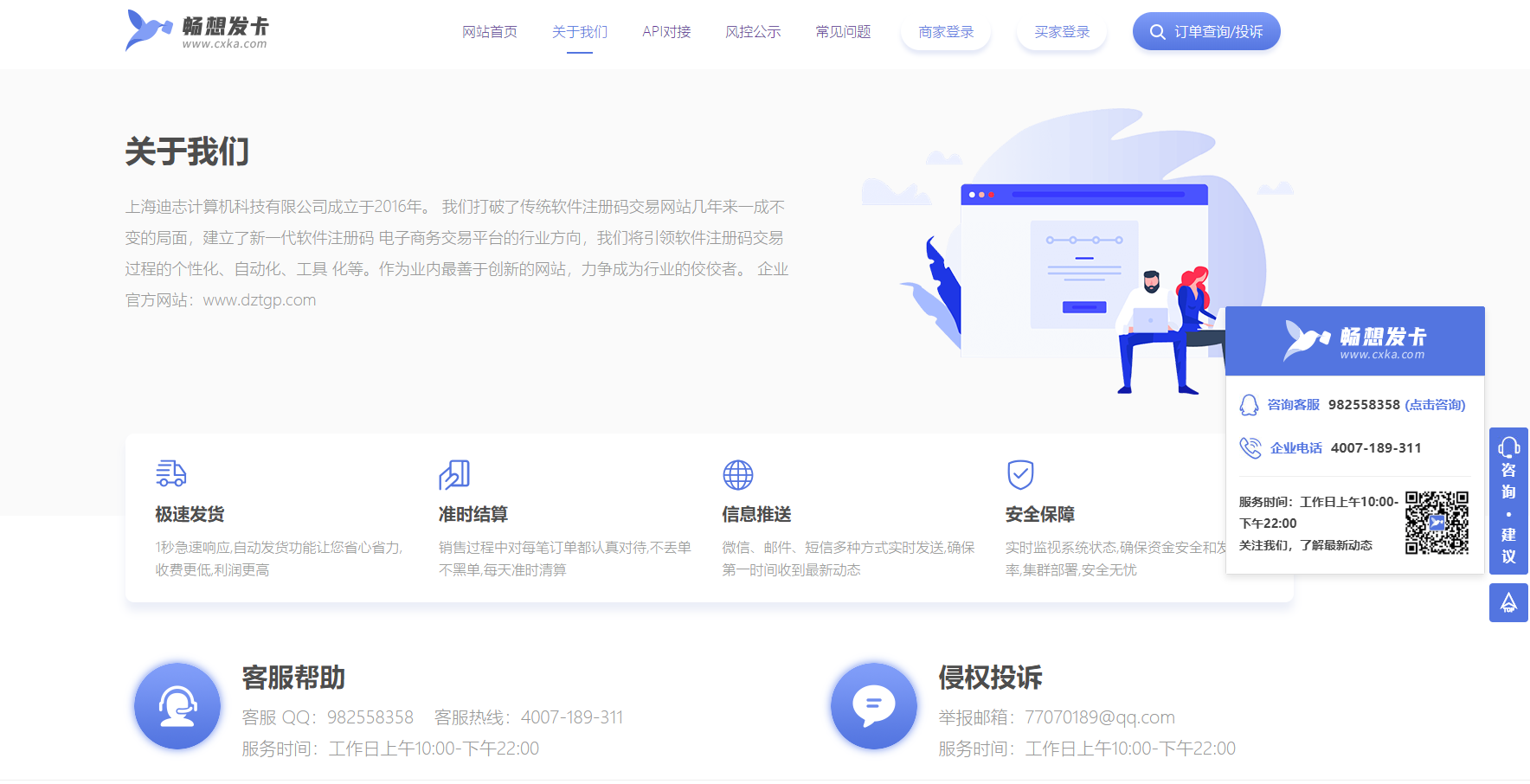Click the back-to-top arrow icon
1530x784 pixels.
point(1508,602)
